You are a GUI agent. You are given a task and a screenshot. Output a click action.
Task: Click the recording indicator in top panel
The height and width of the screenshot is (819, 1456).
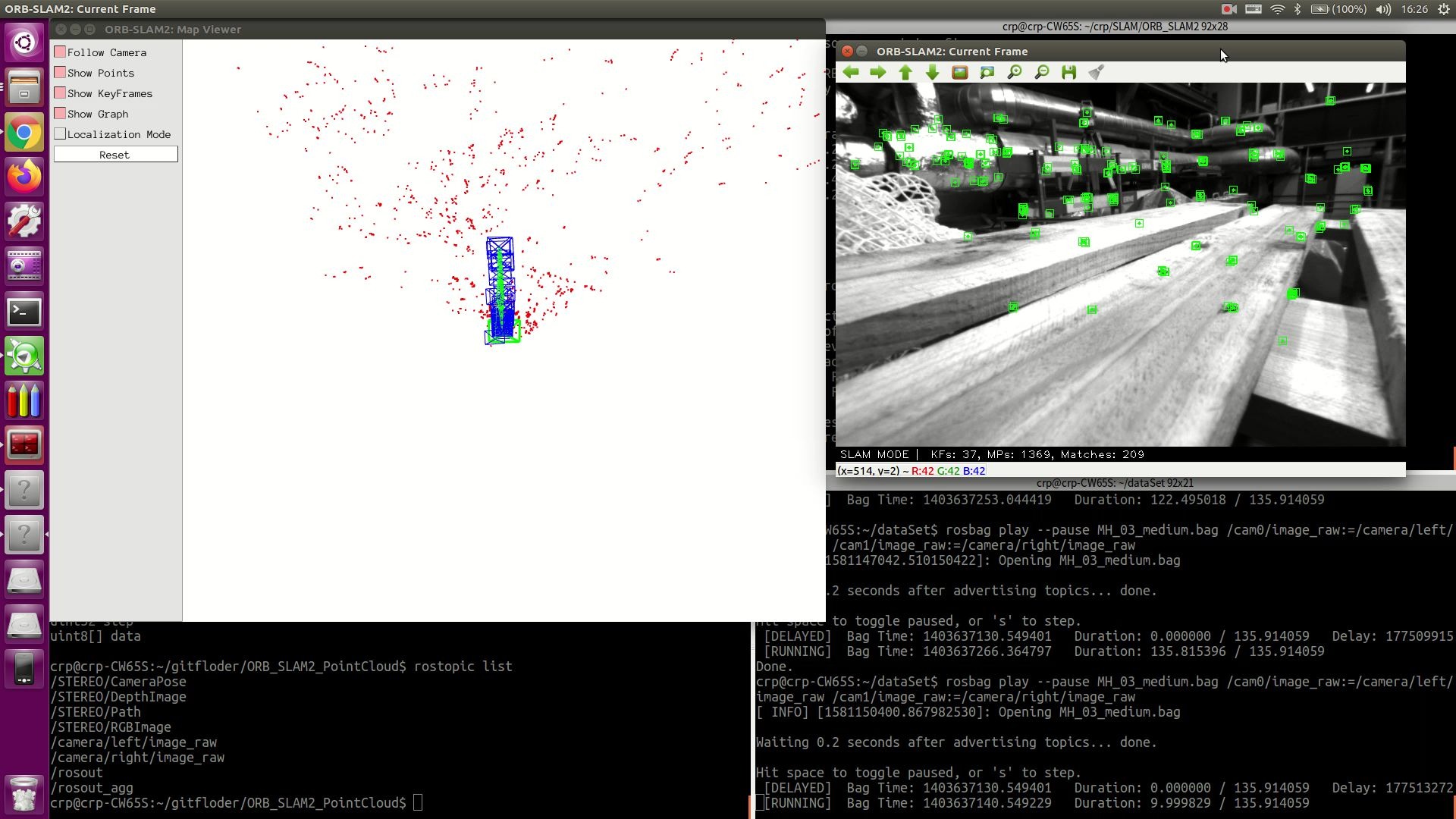(x=1229, y=9)
